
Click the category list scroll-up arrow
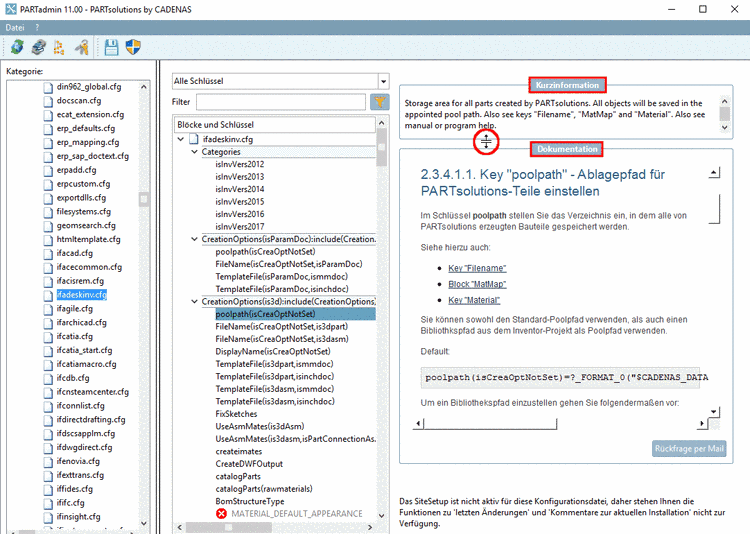click(x=143, y=87)
